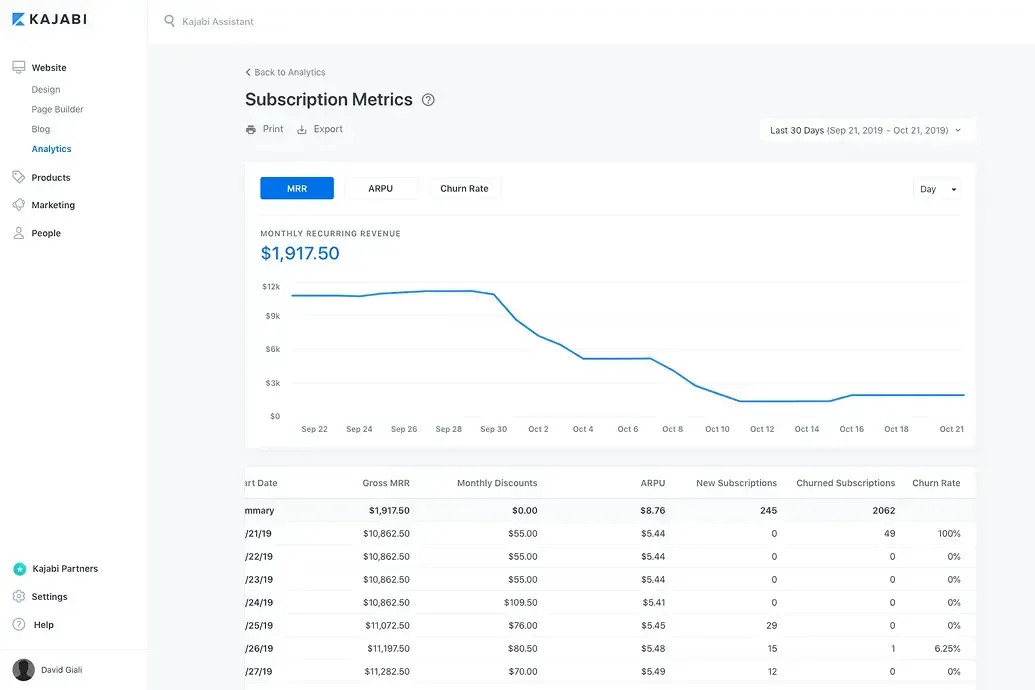
Task: Select the MRR chart tab
Action: coord(296,189)
